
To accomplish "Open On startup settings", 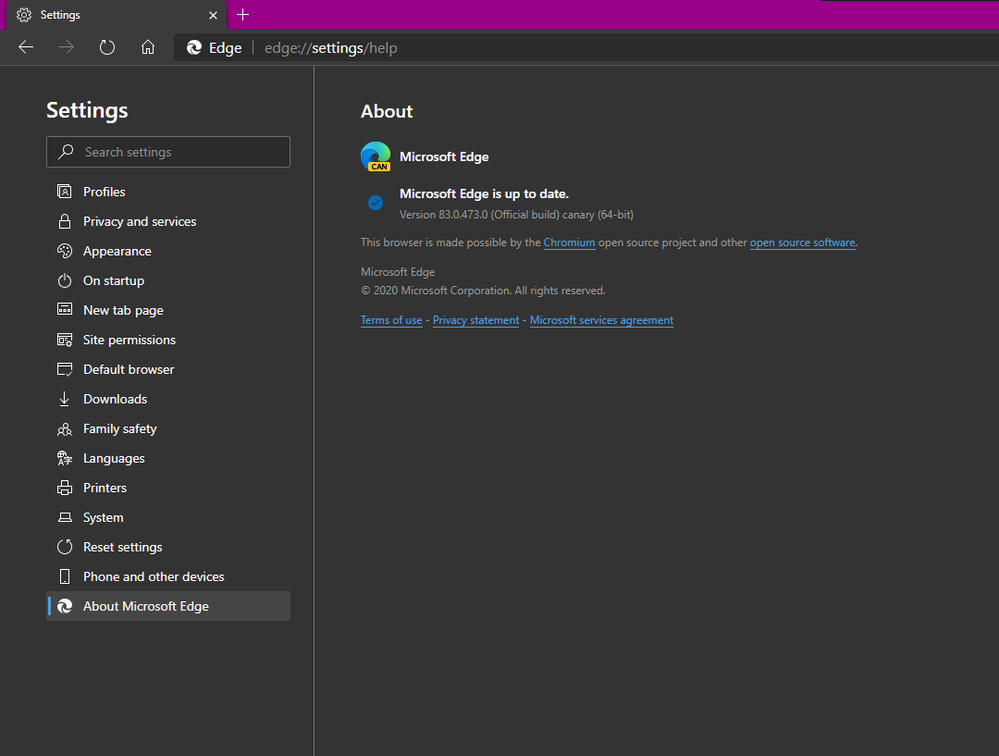I will 168,281.
